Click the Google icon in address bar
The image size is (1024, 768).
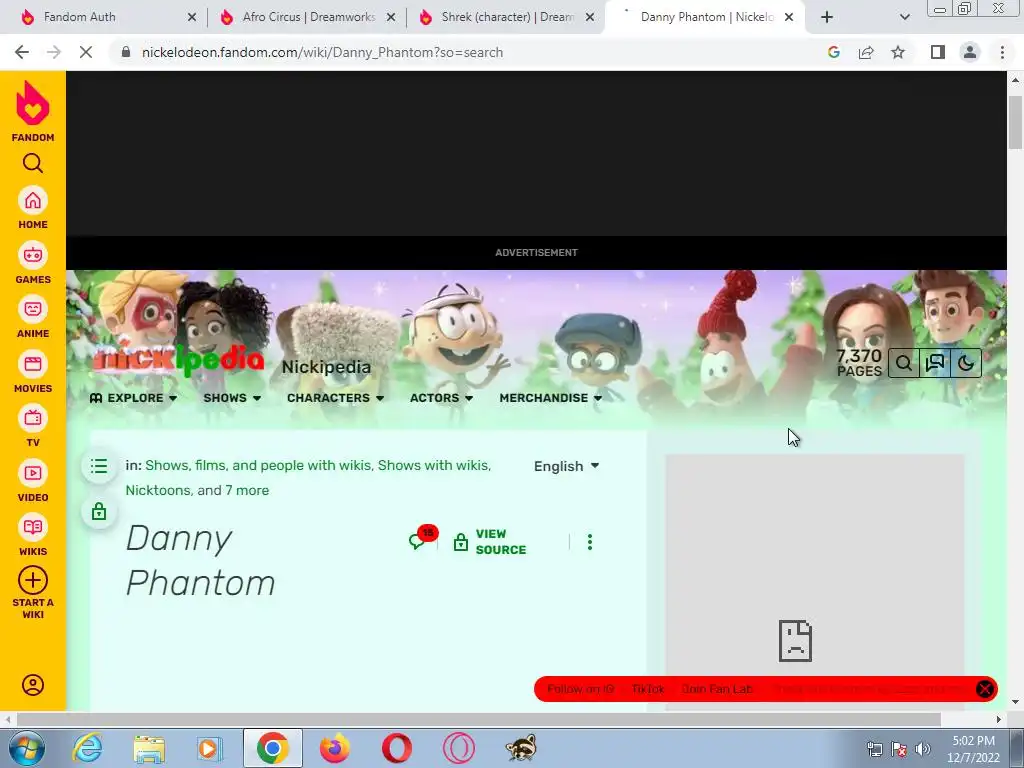[834, 52]
